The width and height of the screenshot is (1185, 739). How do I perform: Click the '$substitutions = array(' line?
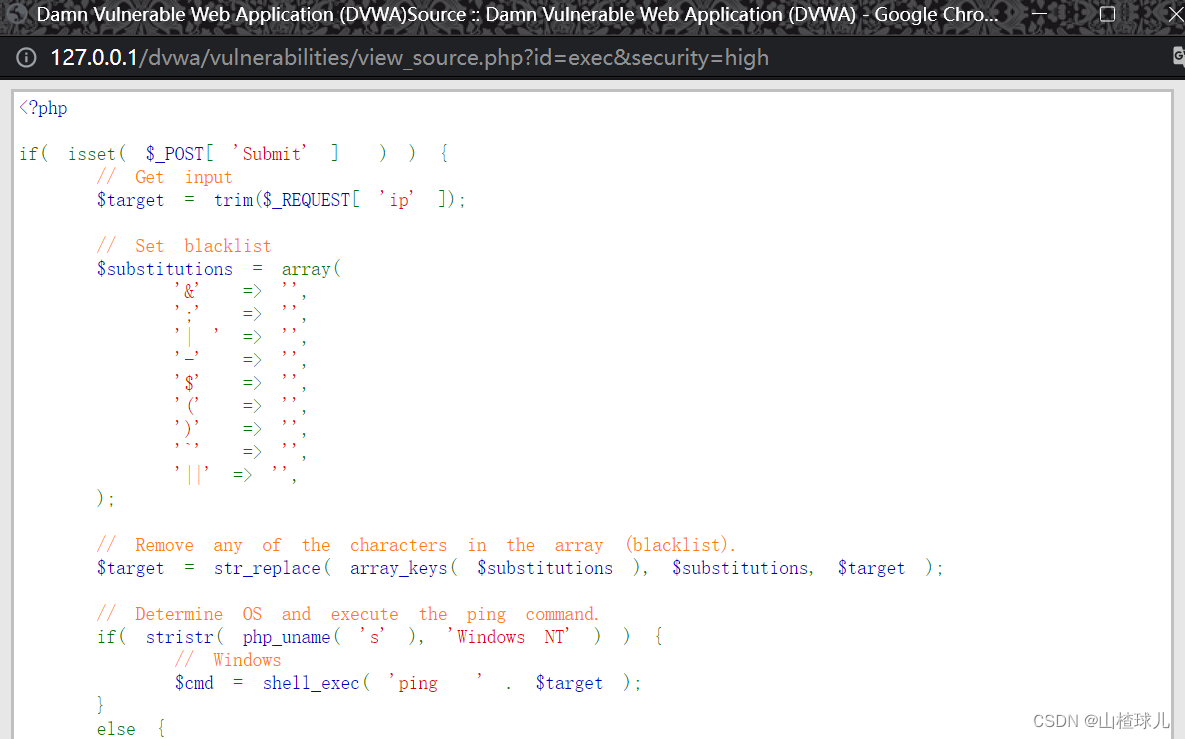pos(218,269)
